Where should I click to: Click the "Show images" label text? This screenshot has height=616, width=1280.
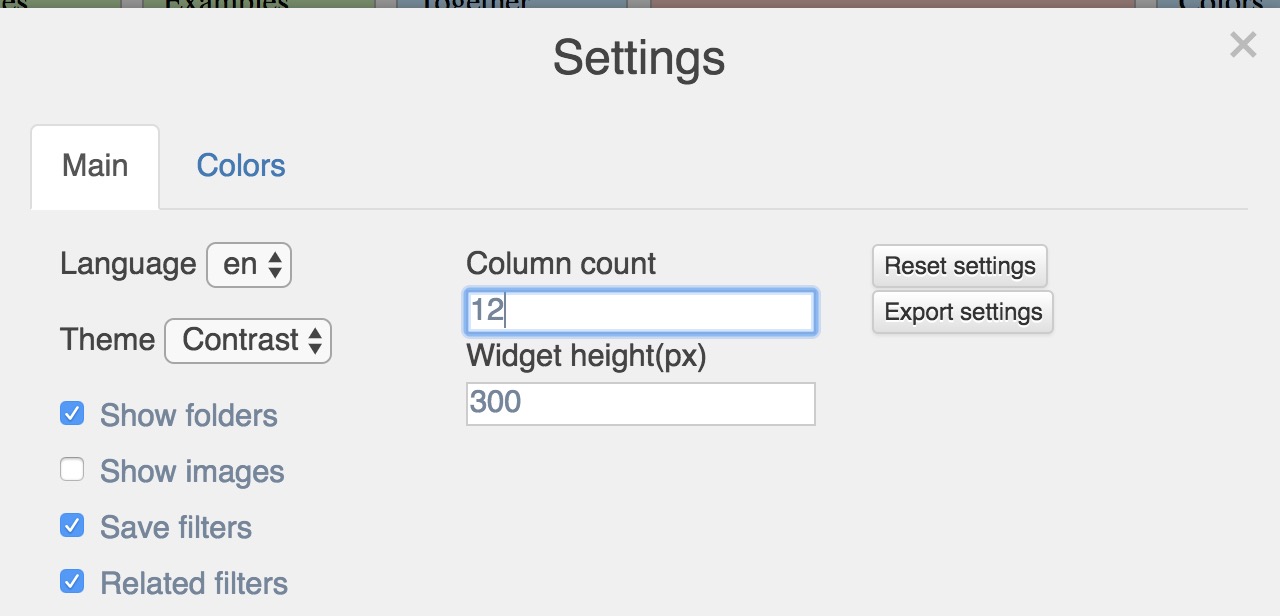point(192,472)
